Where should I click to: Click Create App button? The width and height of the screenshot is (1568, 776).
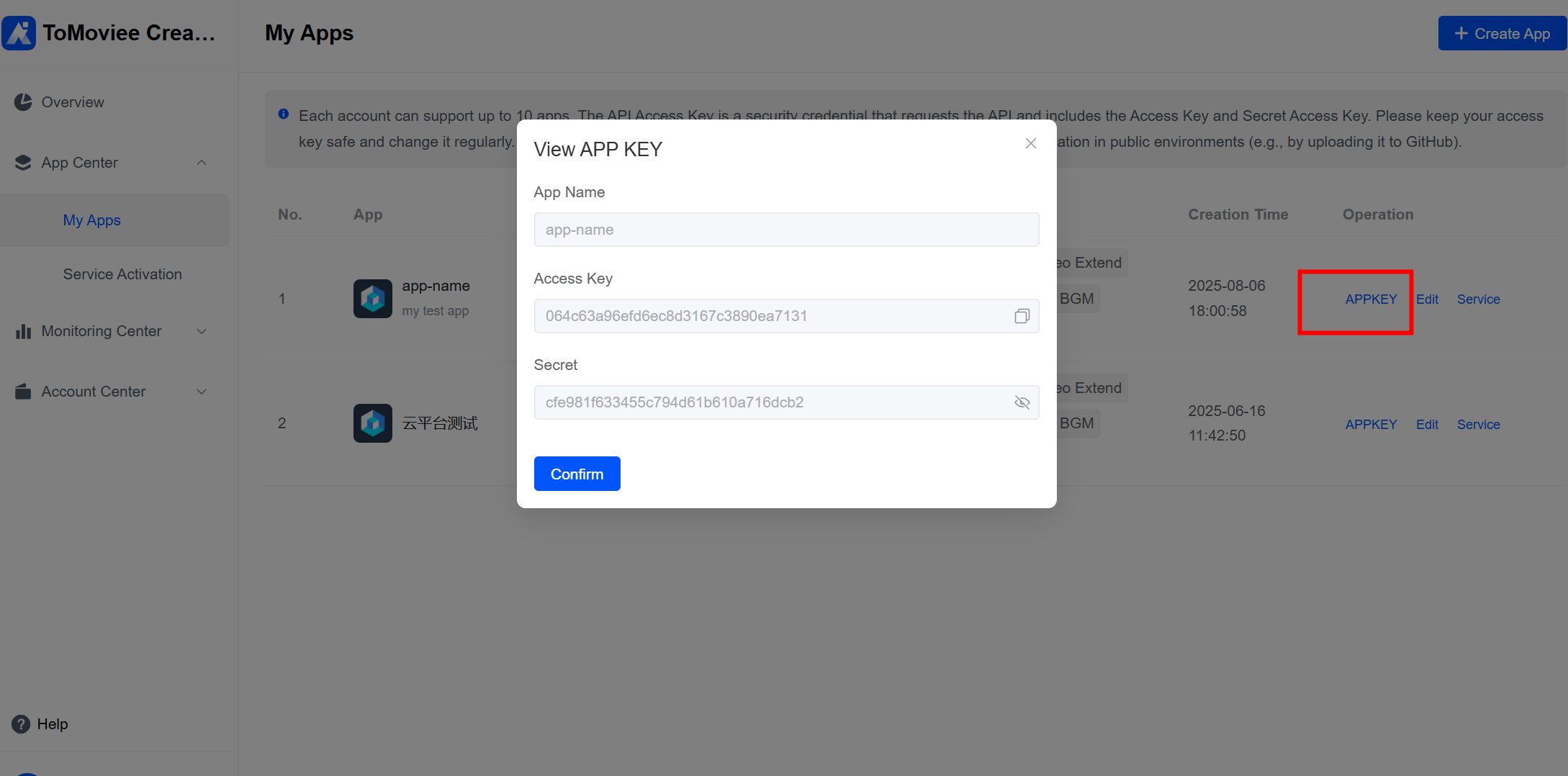tap(1502, 34)
